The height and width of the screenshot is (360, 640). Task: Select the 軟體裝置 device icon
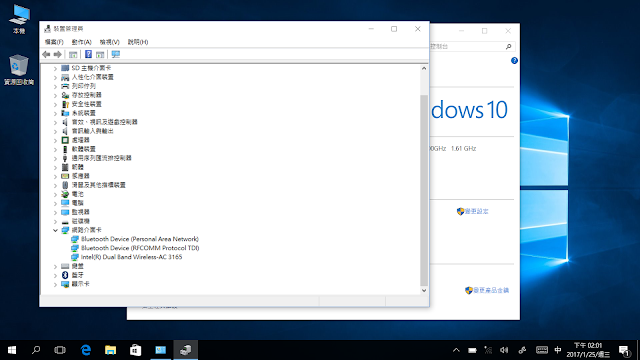coord(65,149)
